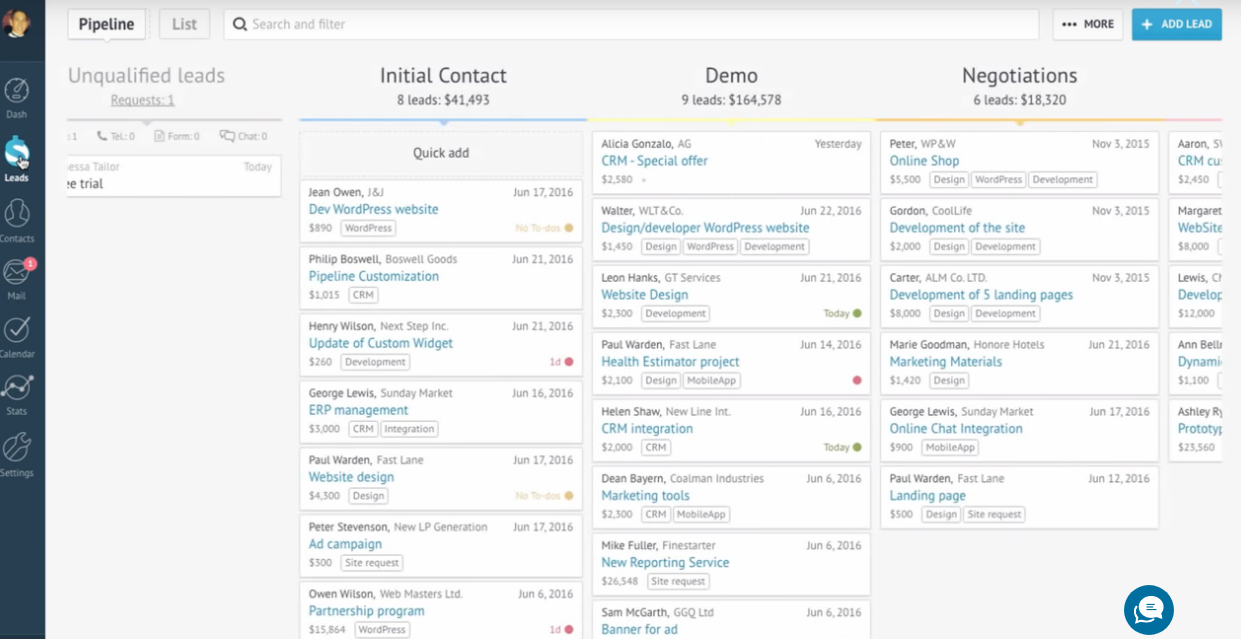The height and width of the screenshot is (639, 1241).
Task: Click the Requests: 1 link
Action: 142,100
